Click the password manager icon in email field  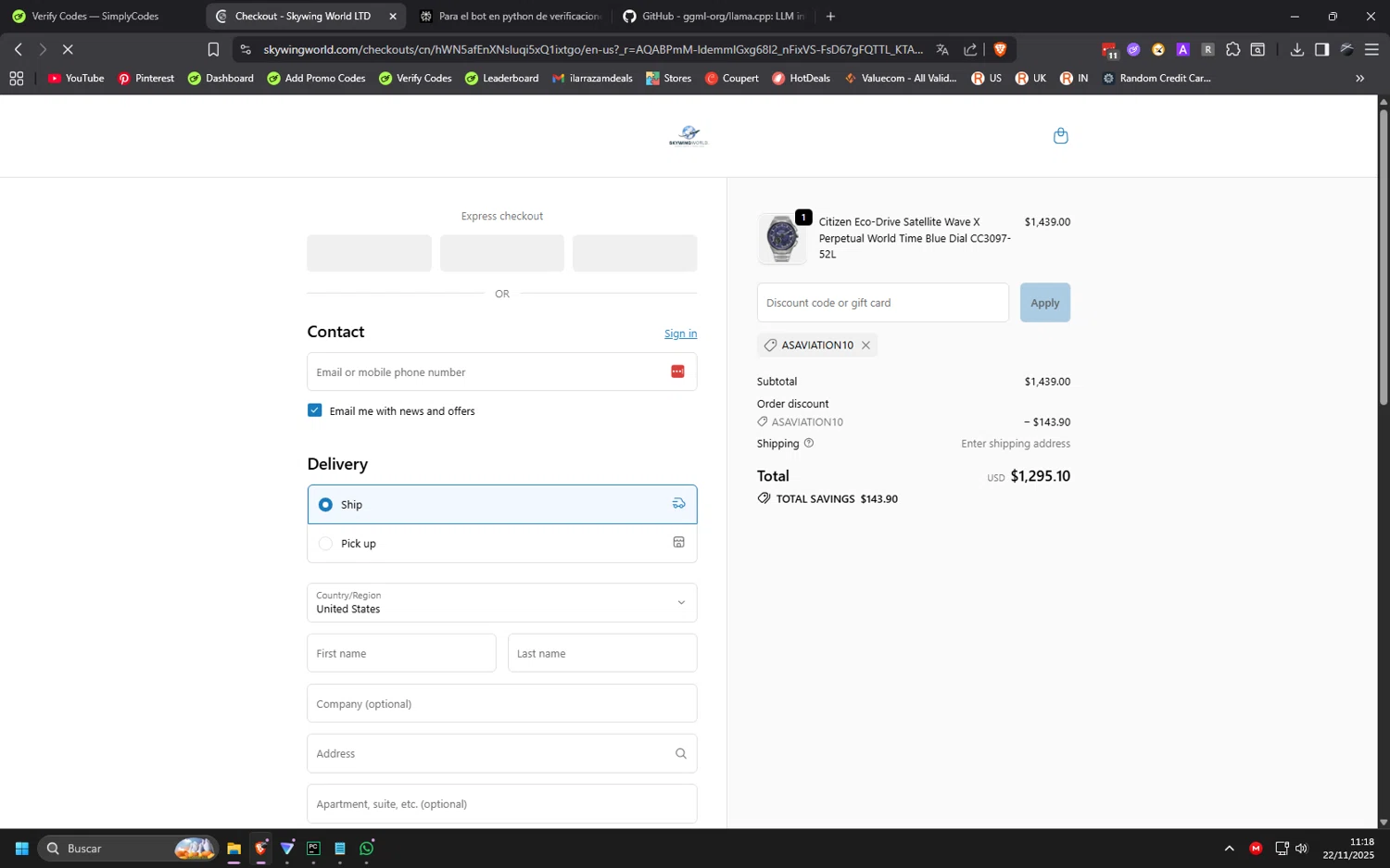coord(677,371)
